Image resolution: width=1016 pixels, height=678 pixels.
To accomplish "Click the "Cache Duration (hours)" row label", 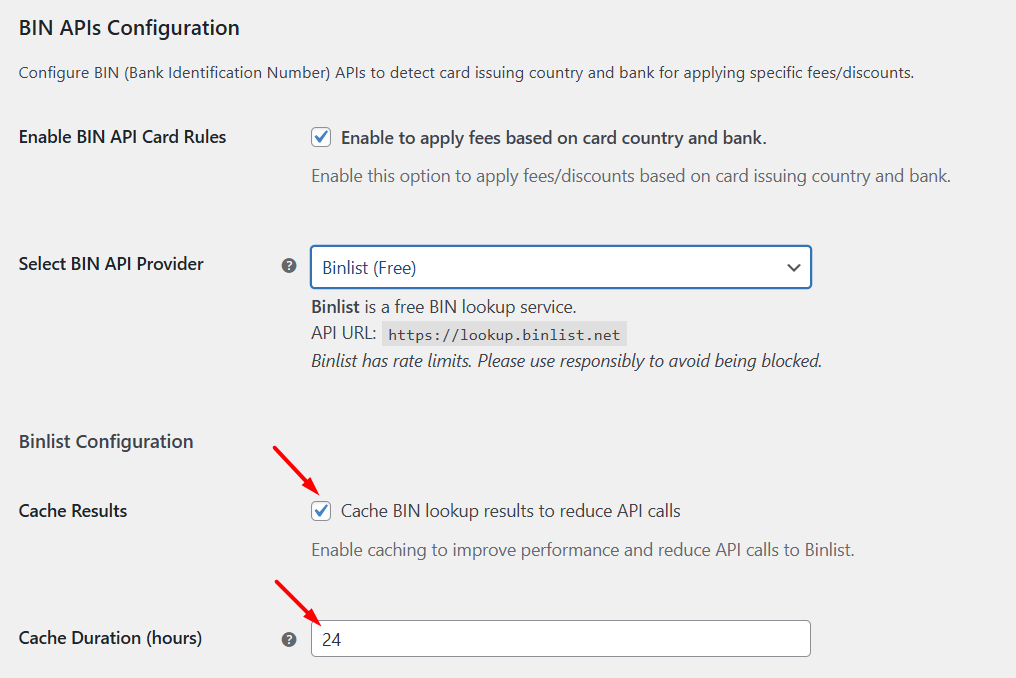I will coord(110,638).
